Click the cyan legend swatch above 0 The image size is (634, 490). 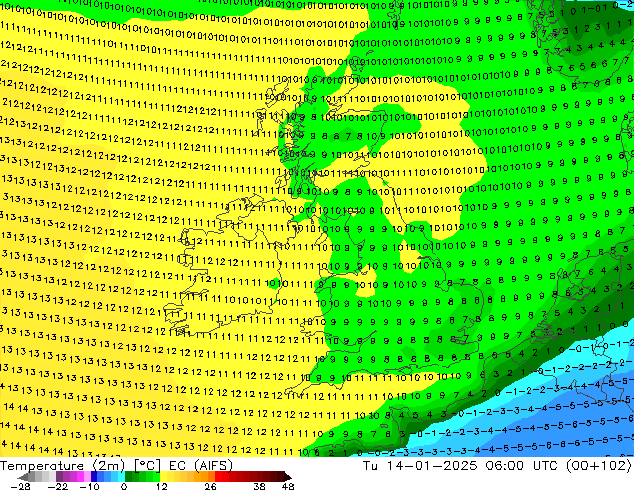(x=121, y=477)
